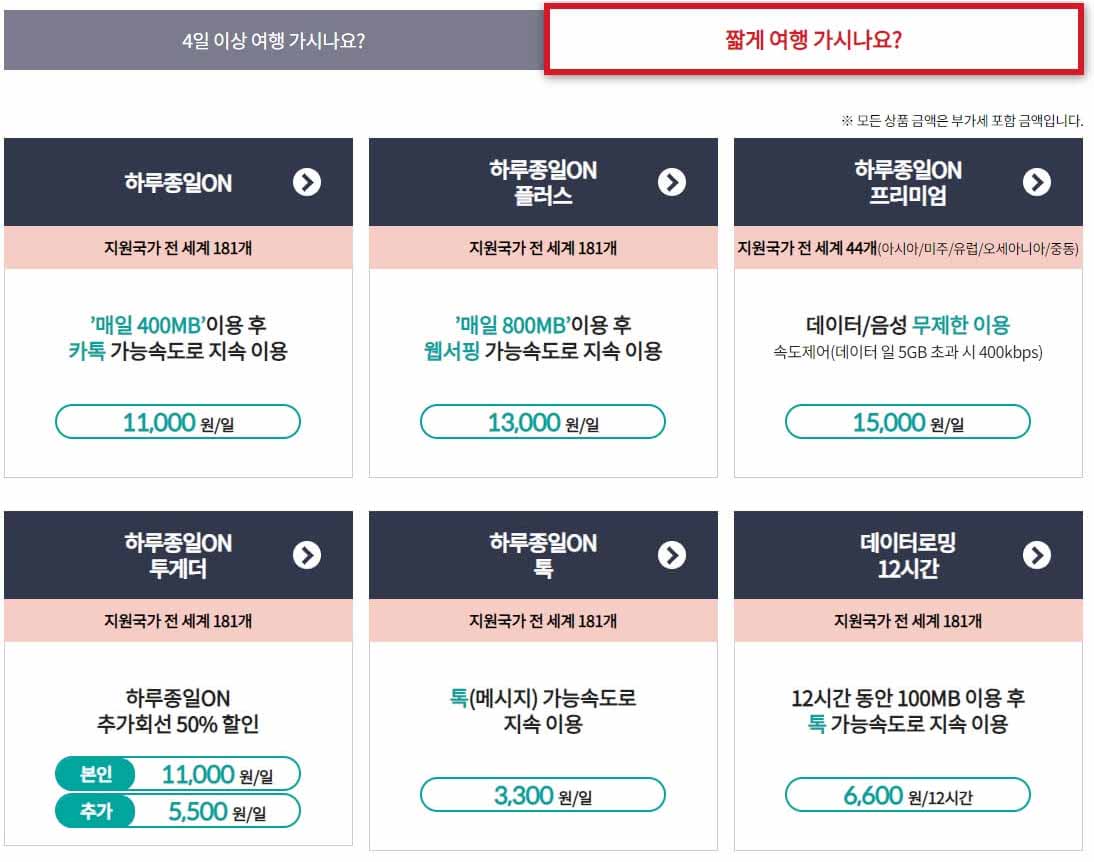Click the 13,000 원/일 price button

tap(541, 421)
